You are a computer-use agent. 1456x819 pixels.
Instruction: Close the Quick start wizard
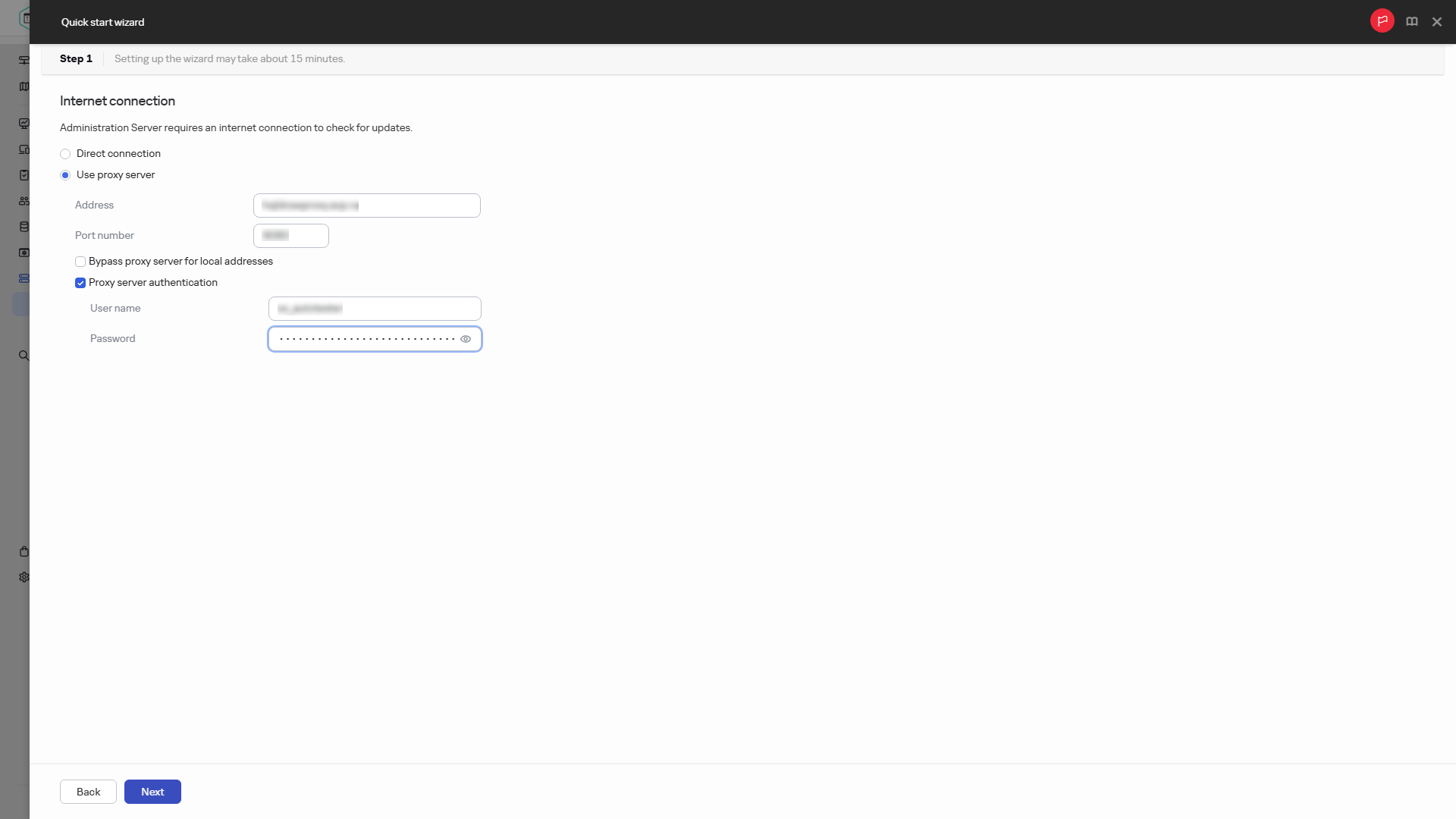[x=1436, y=22]
